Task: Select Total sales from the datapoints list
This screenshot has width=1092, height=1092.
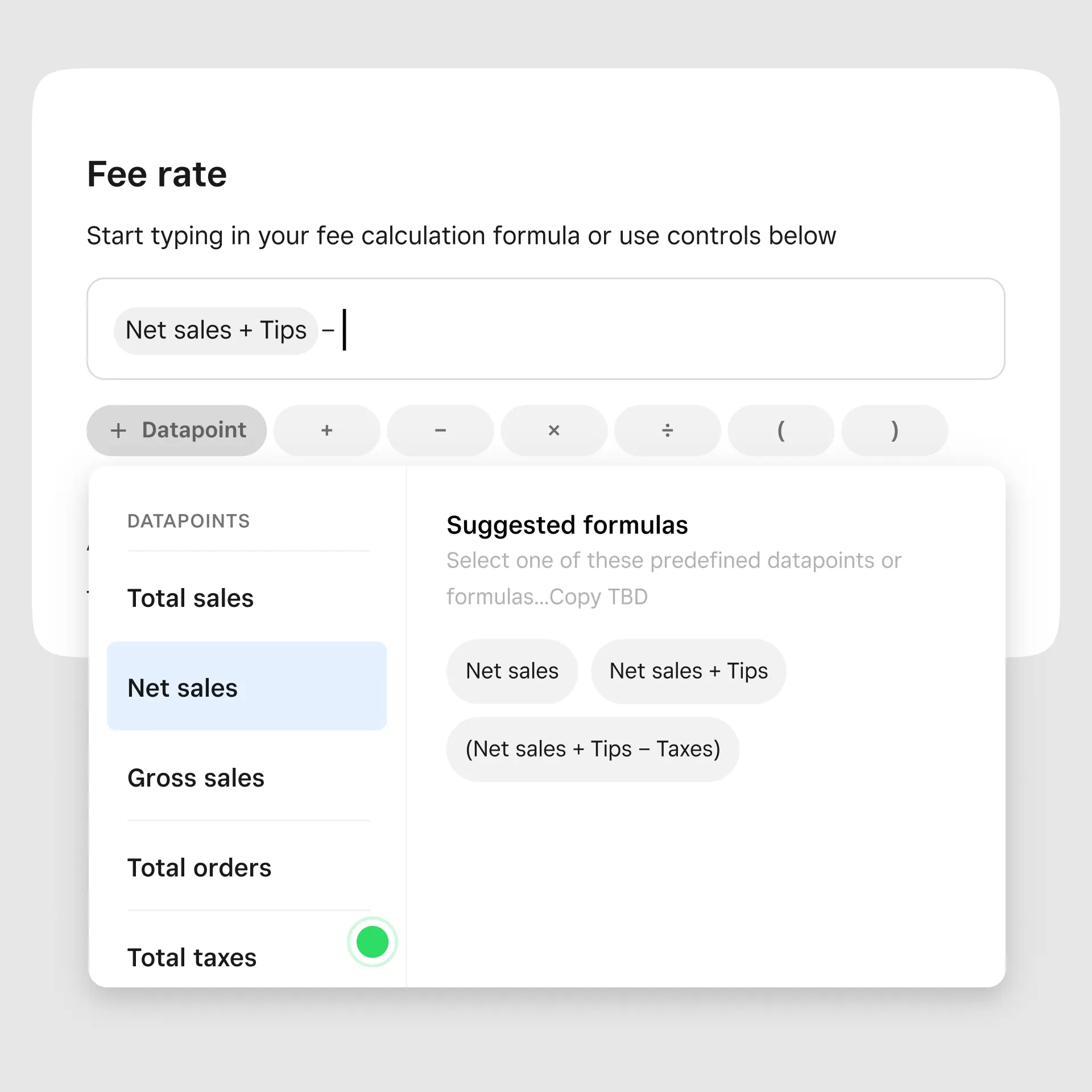Action: point(191,598)
